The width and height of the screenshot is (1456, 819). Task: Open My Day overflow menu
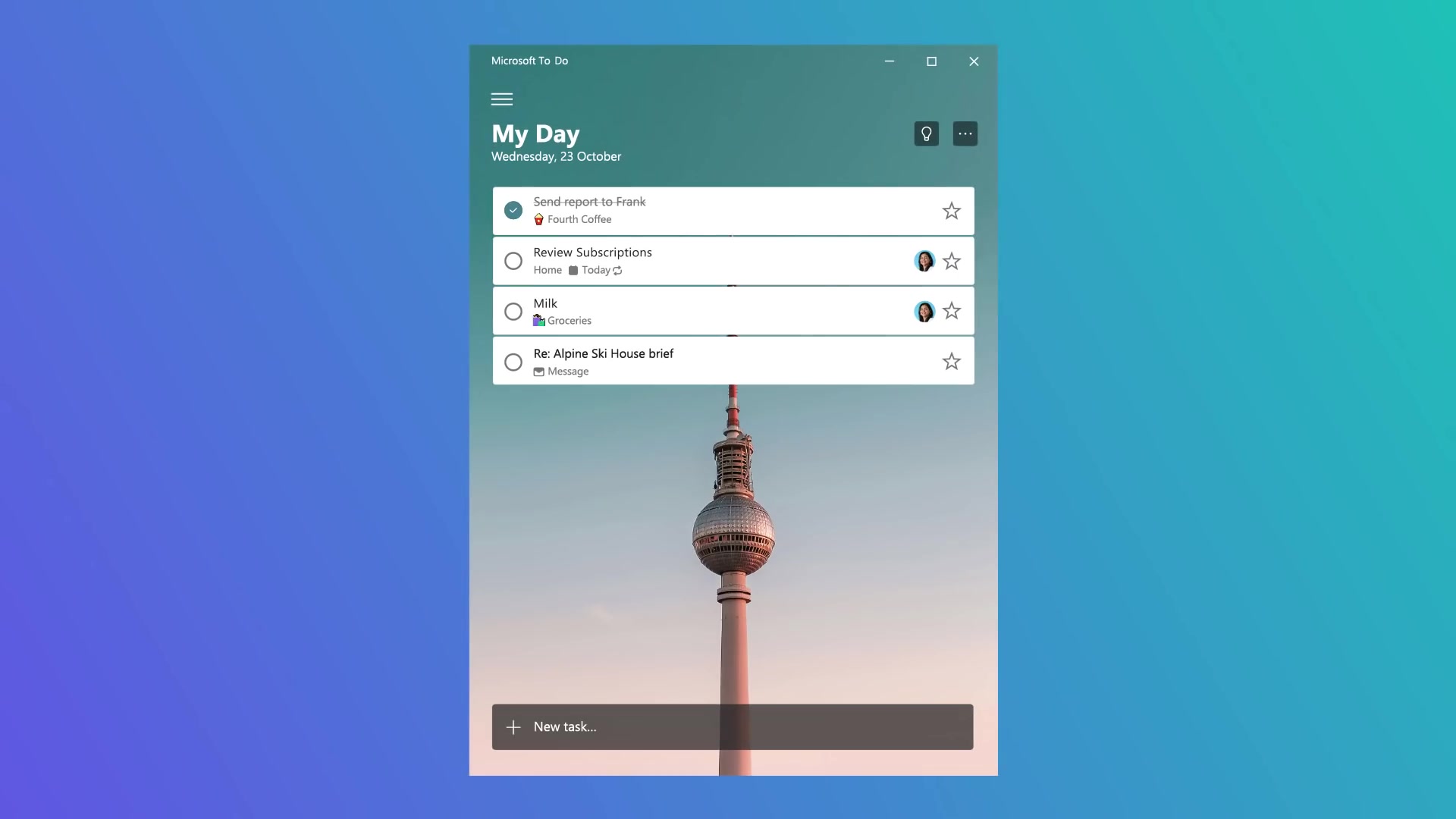pos(964,133)
